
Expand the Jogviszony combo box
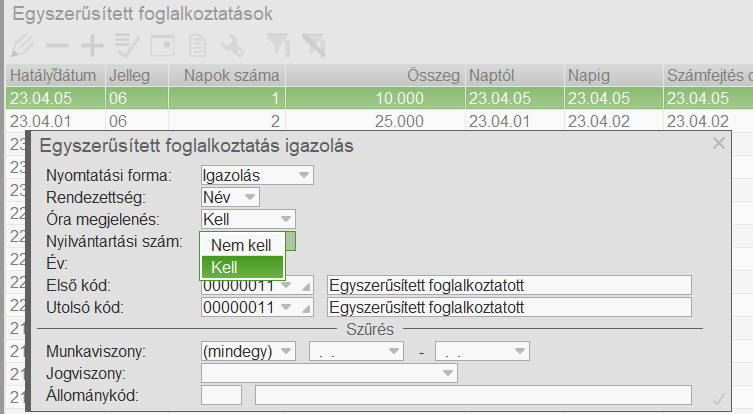click(x=447, y=373)
